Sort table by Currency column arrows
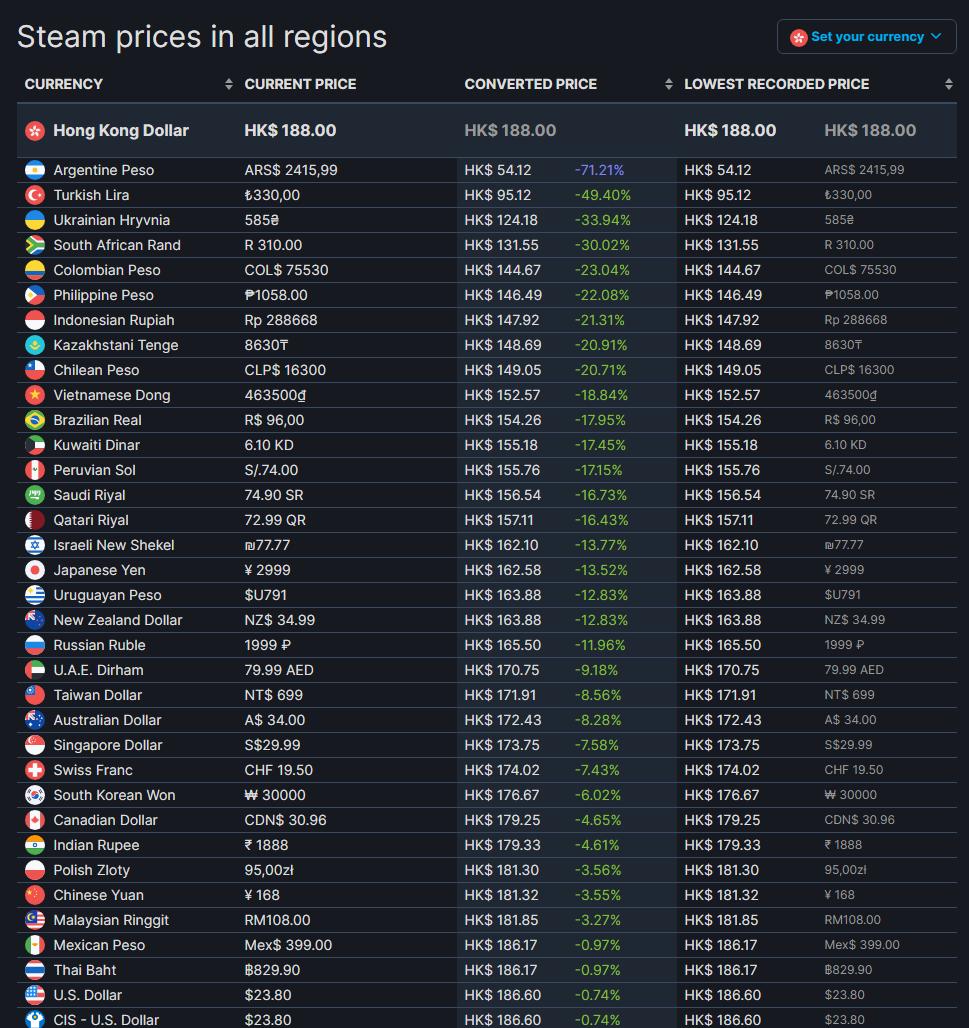Viewport: 969px width, 1028px height. pos(229,84)
